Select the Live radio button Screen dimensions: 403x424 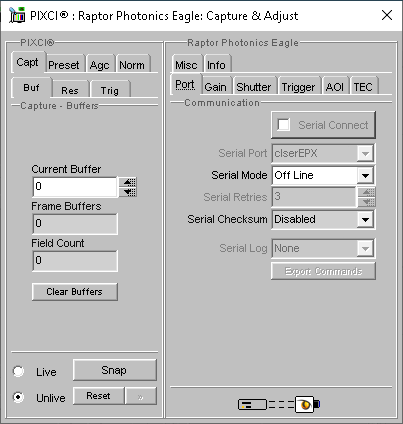pyautogui.click(x=18, y=371)
